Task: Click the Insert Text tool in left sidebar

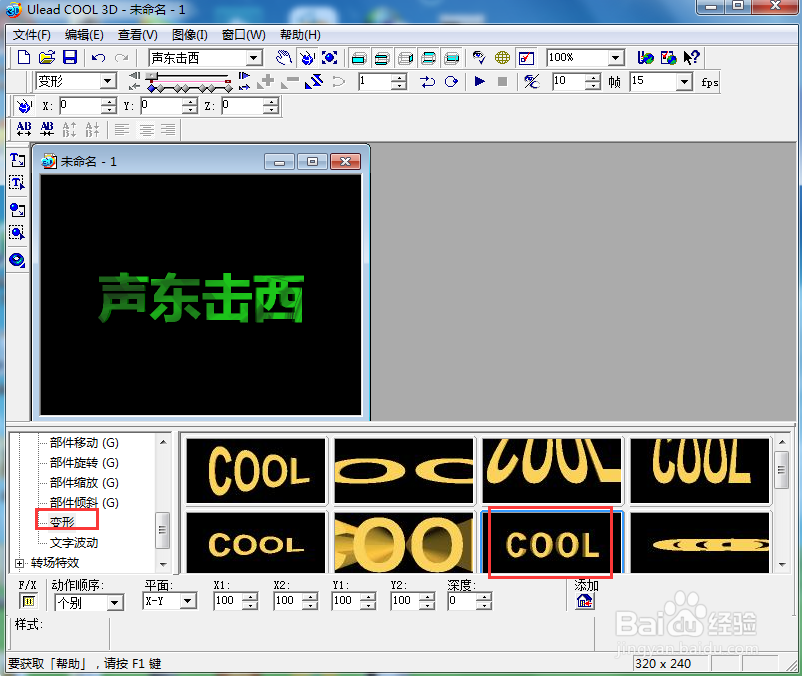Action: tap(17, 160)
